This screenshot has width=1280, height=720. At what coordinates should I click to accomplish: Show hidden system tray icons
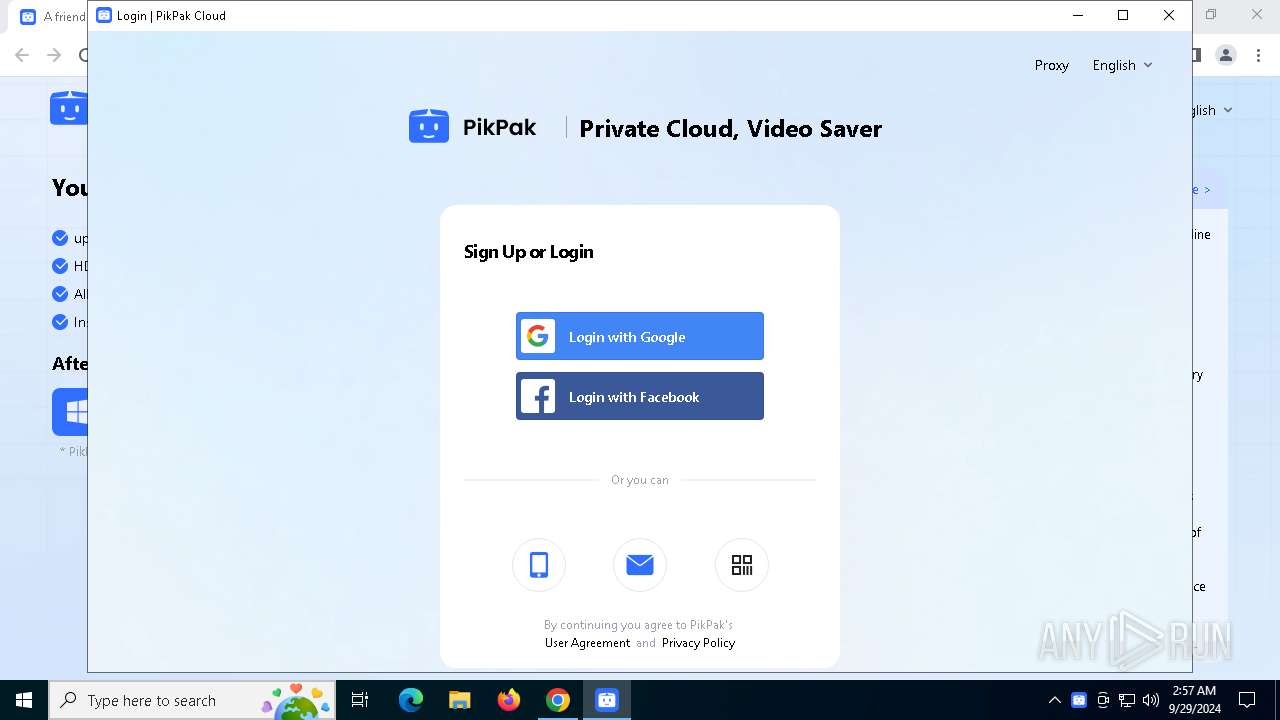1055,700
